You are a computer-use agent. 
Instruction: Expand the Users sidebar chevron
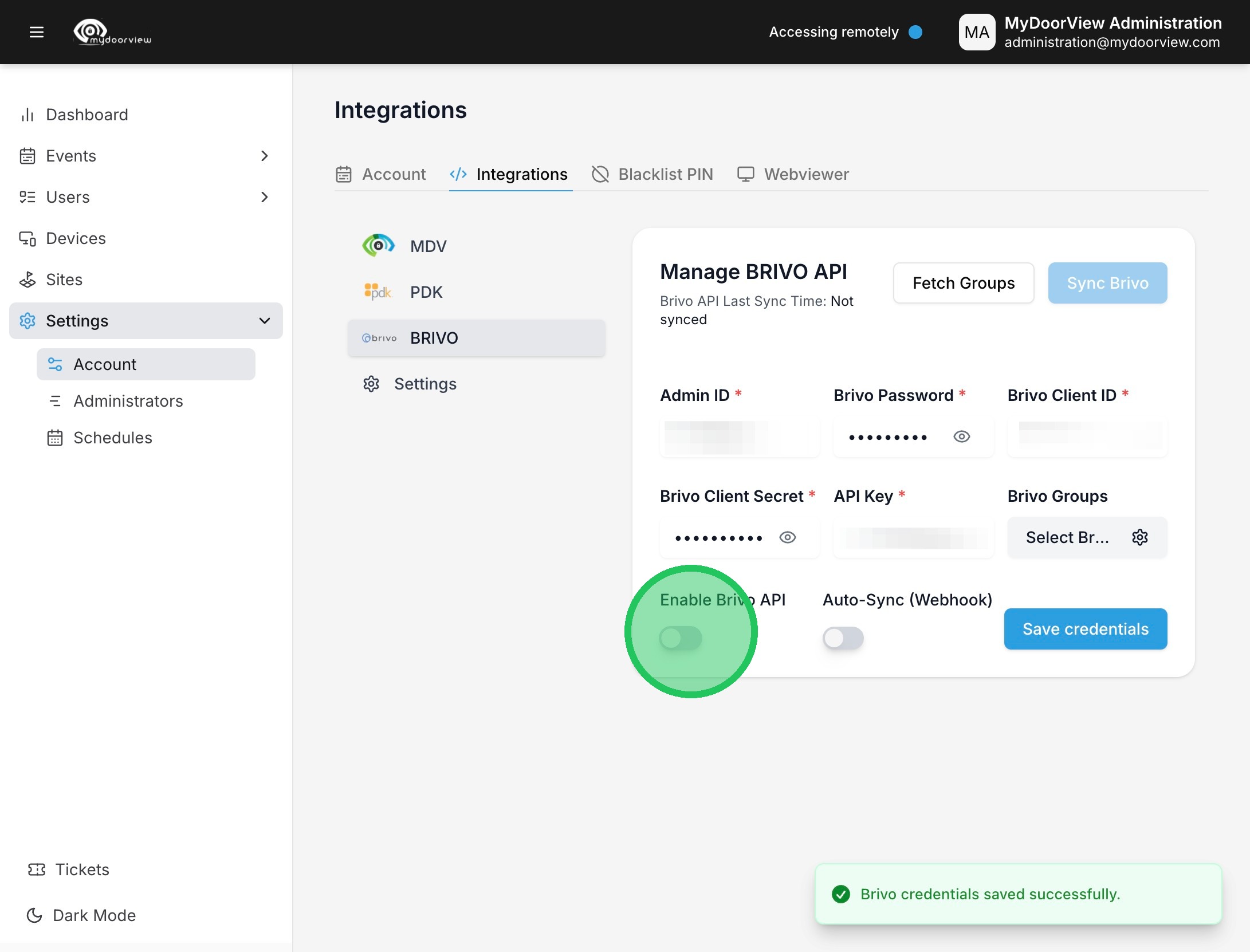click(x=264, y=197)
